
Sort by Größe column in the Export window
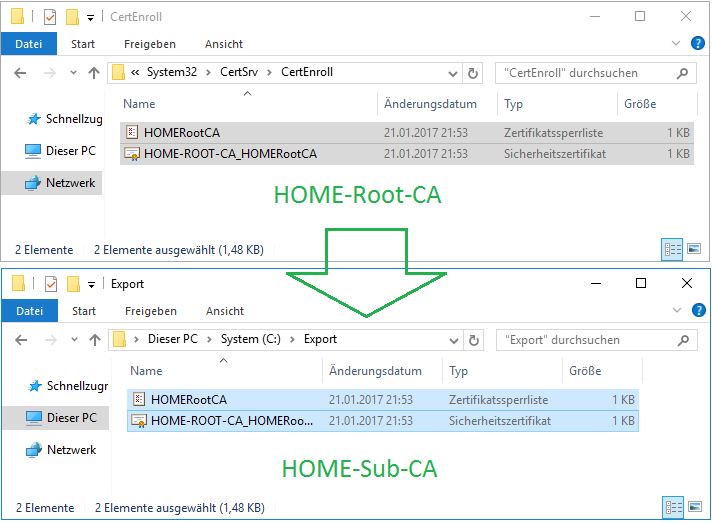pyautogui.click(x=585, y=371)
